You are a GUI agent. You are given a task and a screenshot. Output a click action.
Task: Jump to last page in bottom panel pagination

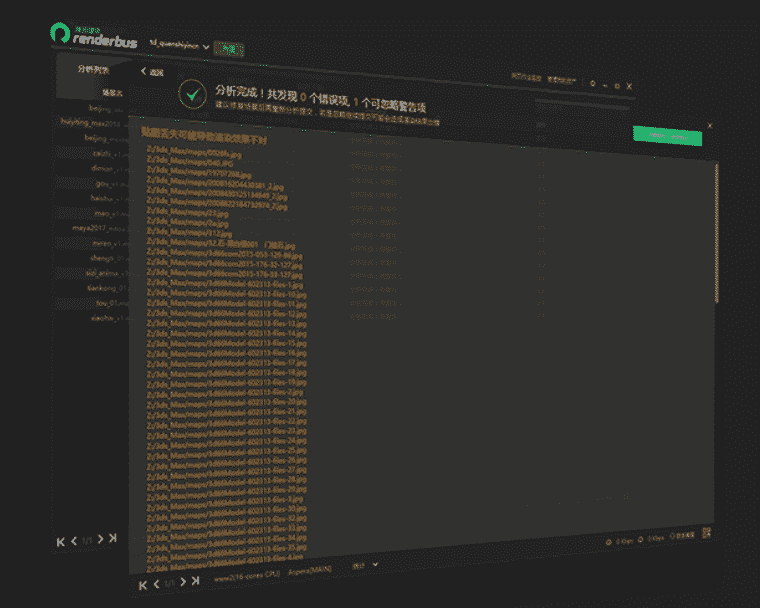click(195, 580)
